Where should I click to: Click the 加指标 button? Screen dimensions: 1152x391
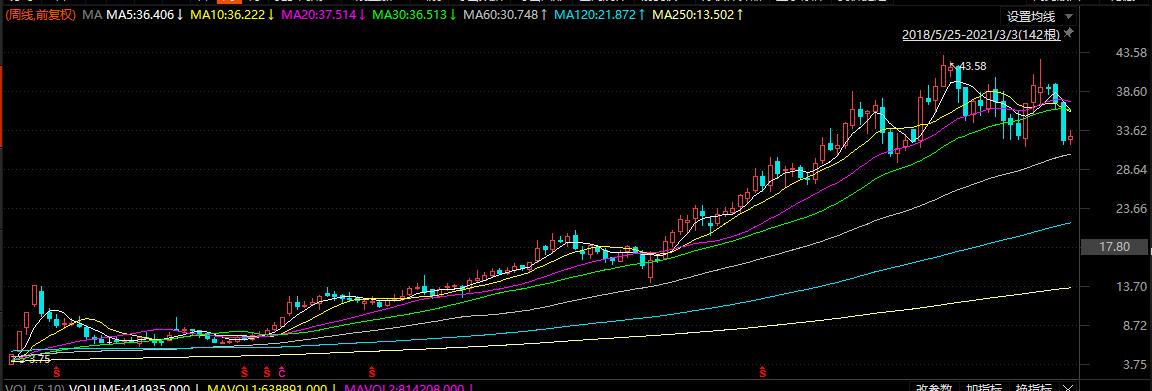coord(983,387)
